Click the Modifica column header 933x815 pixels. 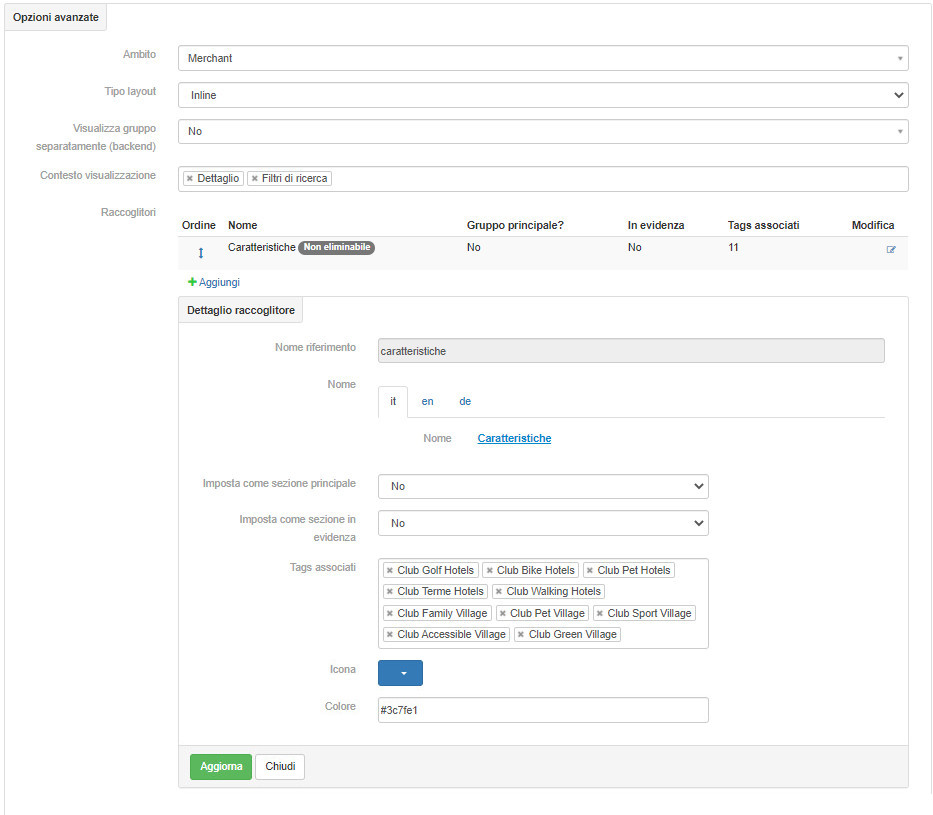click(x=873, y=225)
